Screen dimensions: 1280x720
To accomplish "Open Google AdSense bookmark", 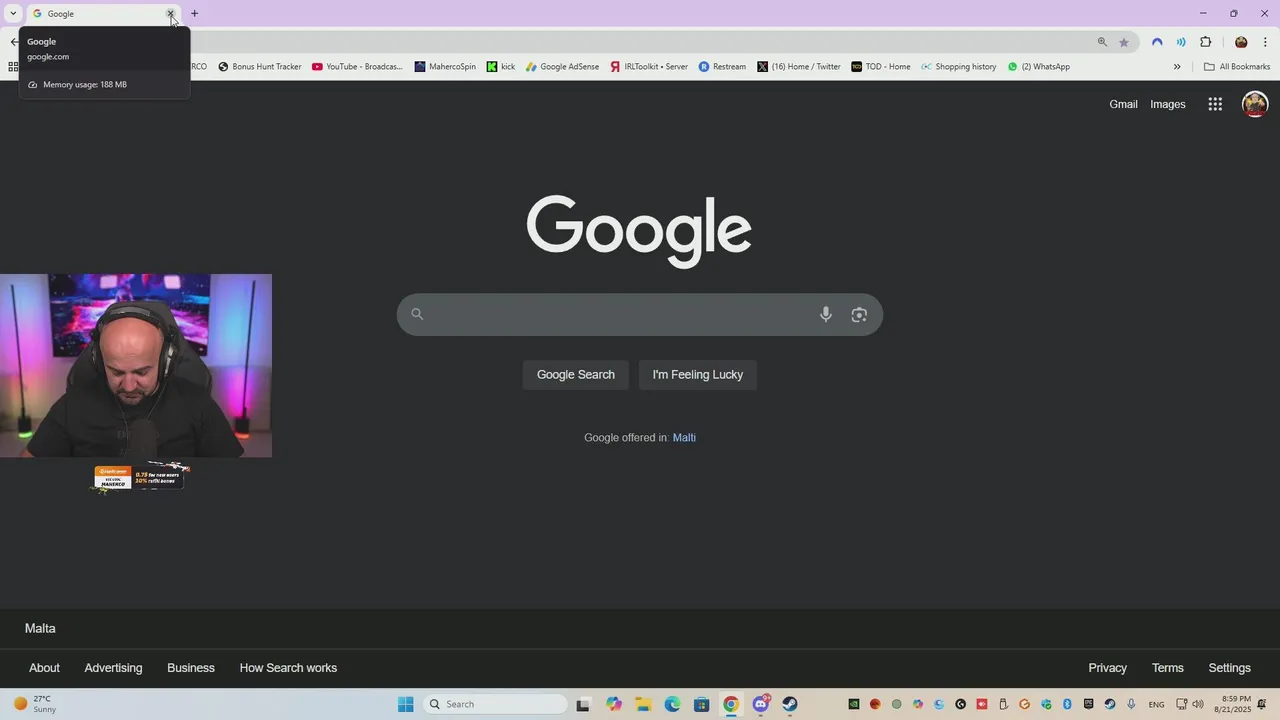I will click(x=562, y=67).
